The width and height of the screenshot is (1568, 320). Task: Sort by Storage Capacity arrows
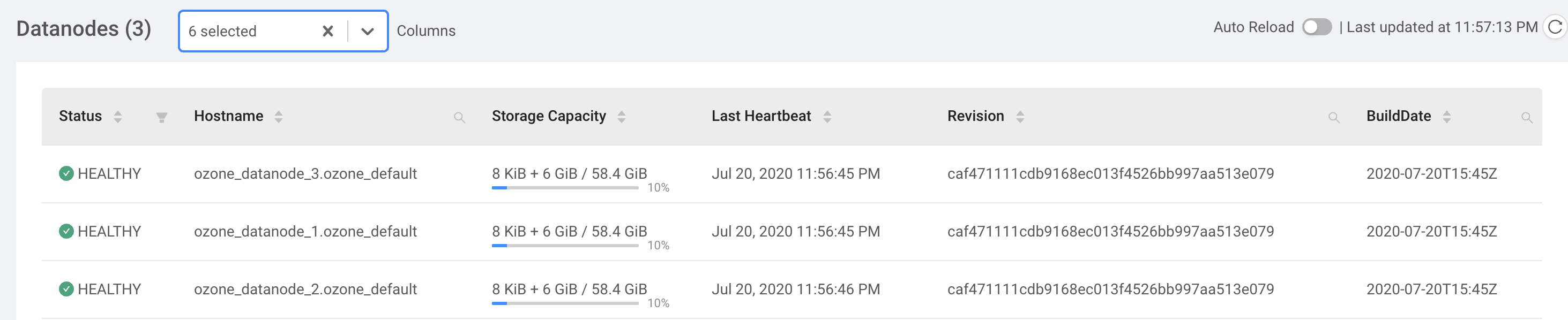tap(622, 117)
